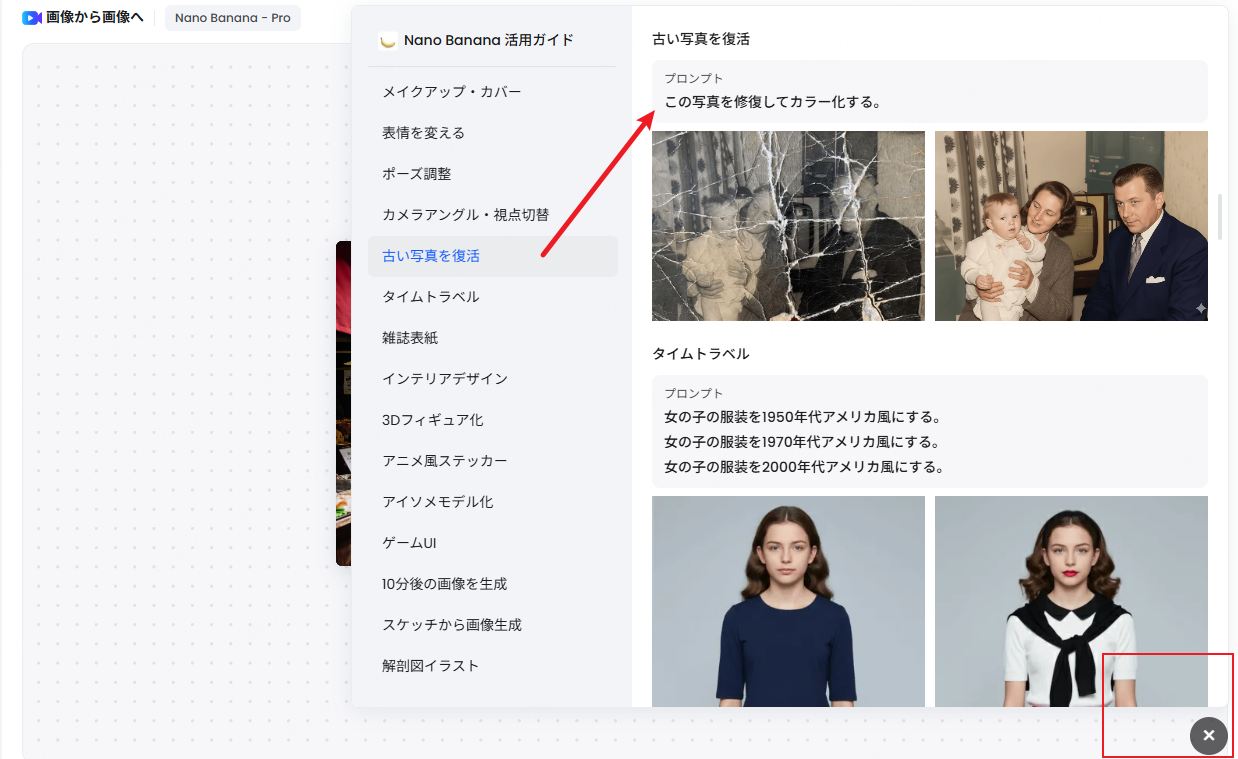Click the damaged old photo example thumbnail
Viewport: 1238px width, 759px height.
(788, 224)
